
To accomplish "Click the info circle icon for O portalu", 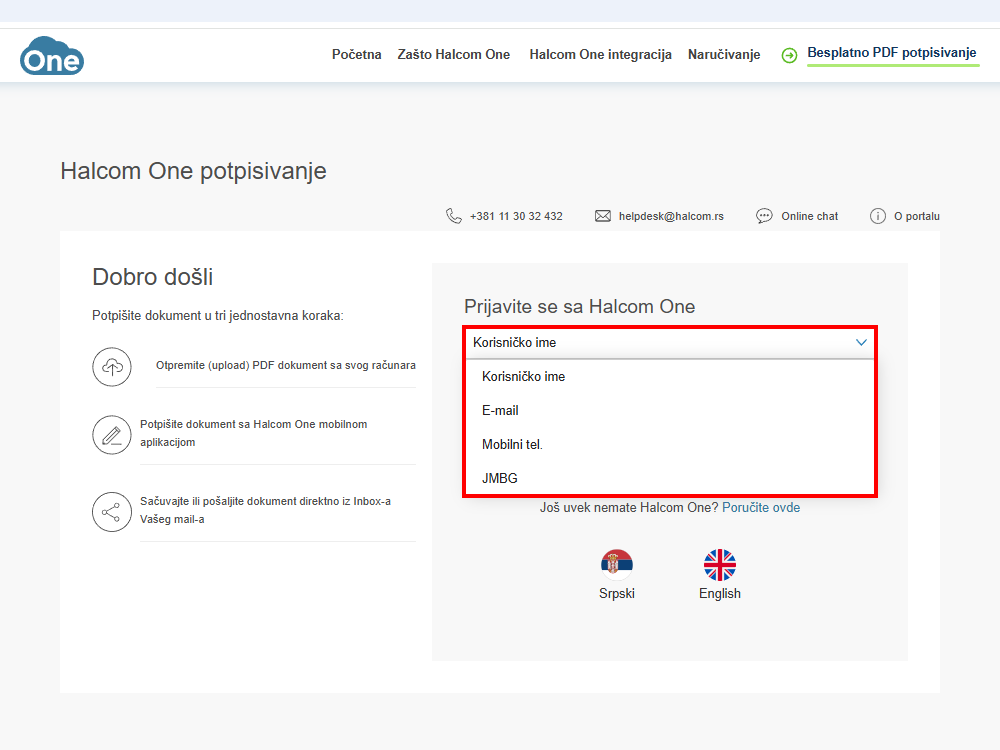I will pyautogui.click(x=878, y=216).
